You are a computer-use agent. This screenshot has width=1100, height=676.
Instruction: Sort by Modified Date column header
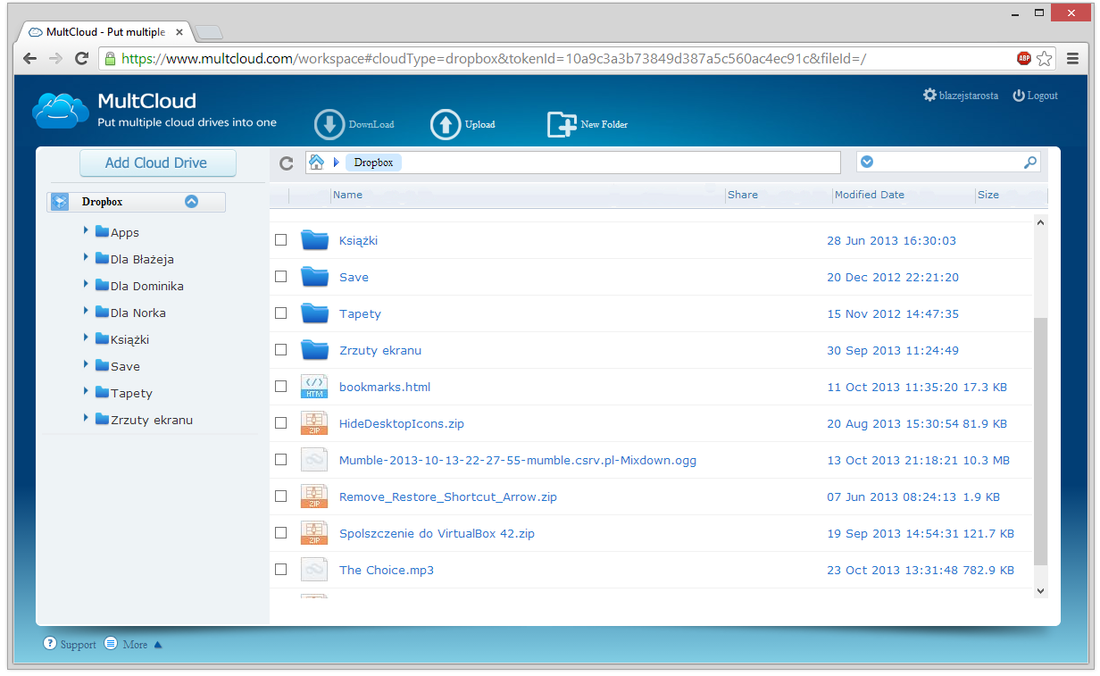coord(869,195)
